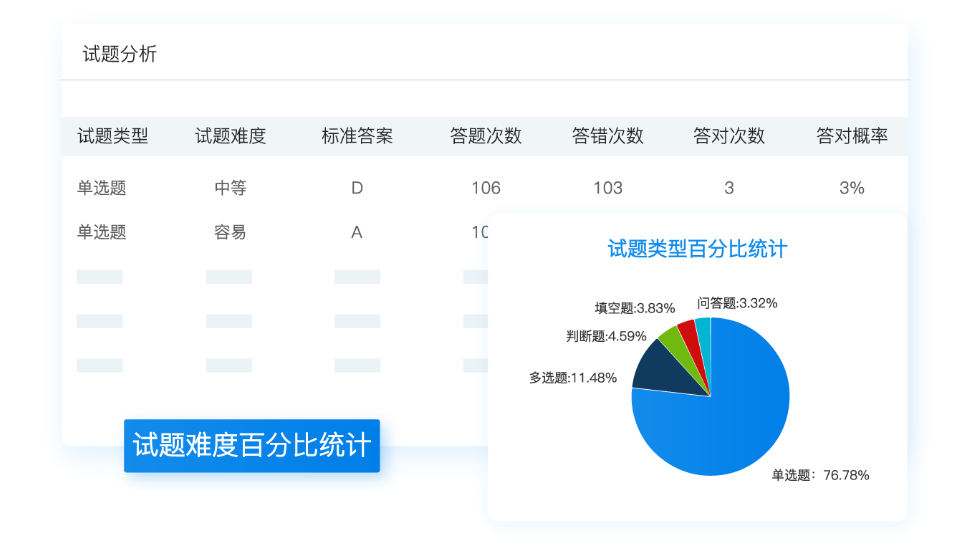Click the 答题次数 column header

click(x=486, y=137)
